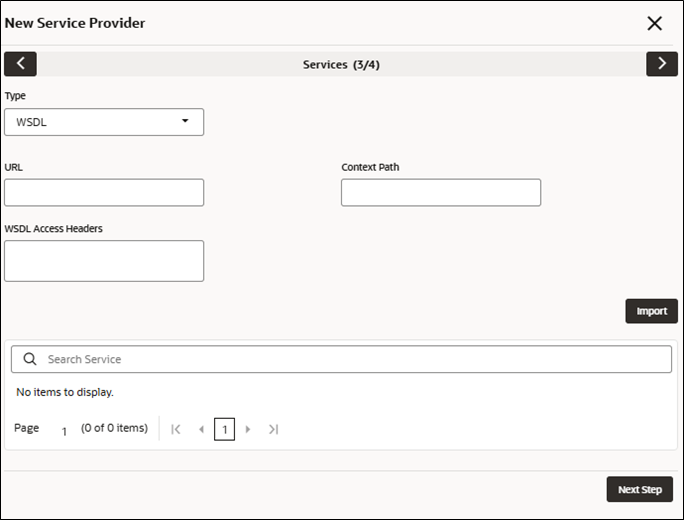684x520 pixels.
Task: Go to previous page arrow
Action: coord(202,429)
